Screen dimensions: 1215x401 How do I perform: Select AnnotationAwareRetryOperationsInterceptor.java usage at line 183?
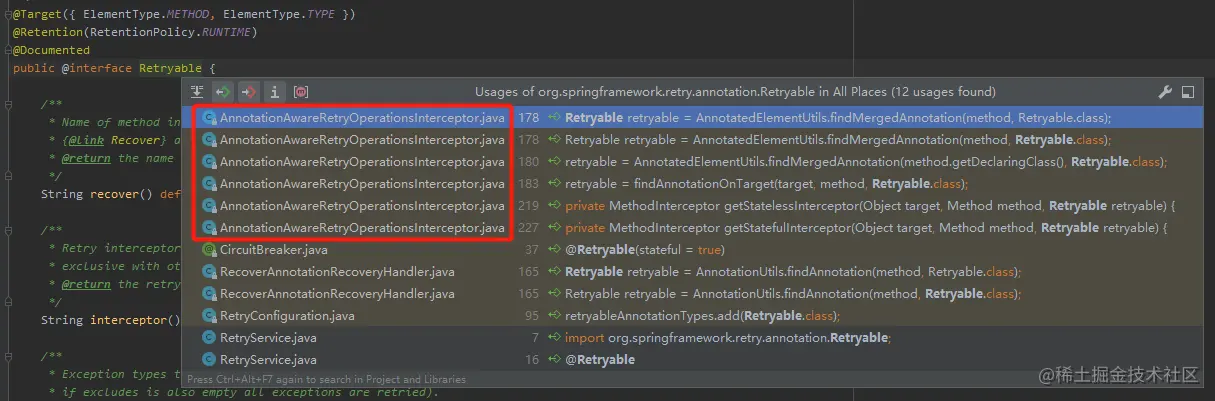click(x=692, y=184)
